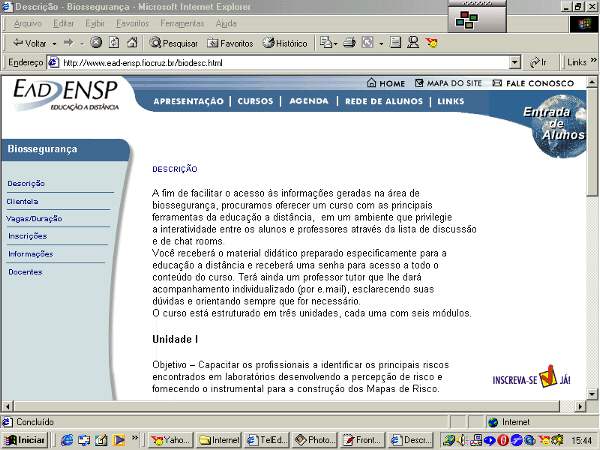Expand the Voltar history dropdown arrow

tap(54, 43)
